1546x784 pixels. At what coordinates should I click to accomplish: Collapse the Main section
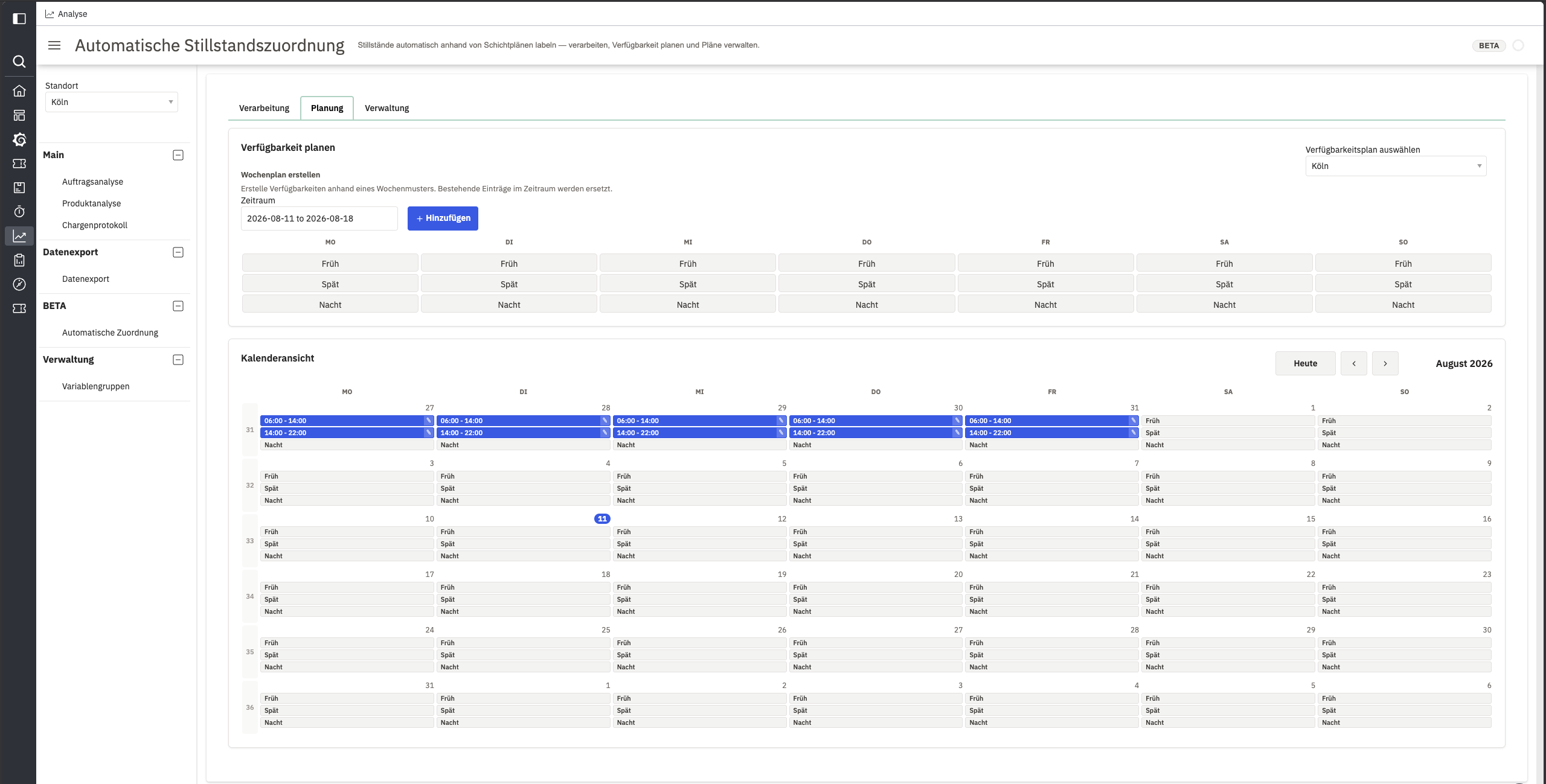click(178, 155)
